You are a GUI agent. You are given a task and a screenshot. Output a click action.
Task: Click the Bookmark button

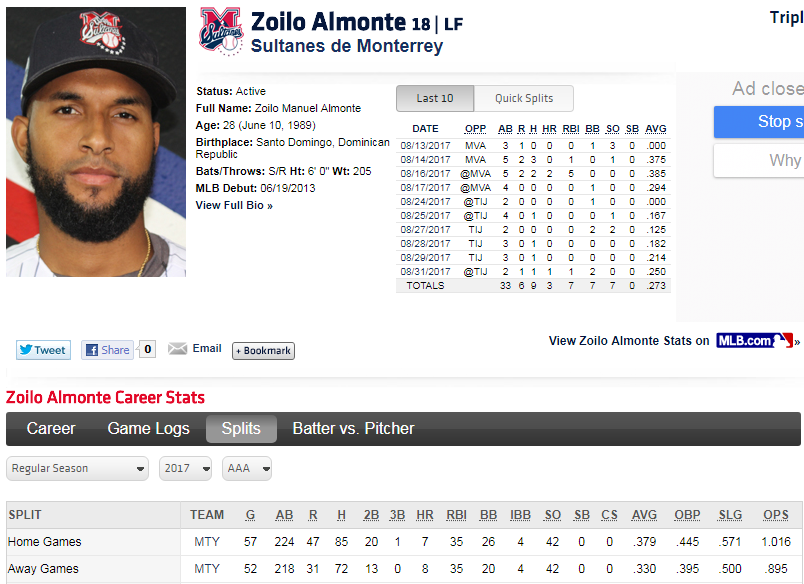[x=264, y=351]
